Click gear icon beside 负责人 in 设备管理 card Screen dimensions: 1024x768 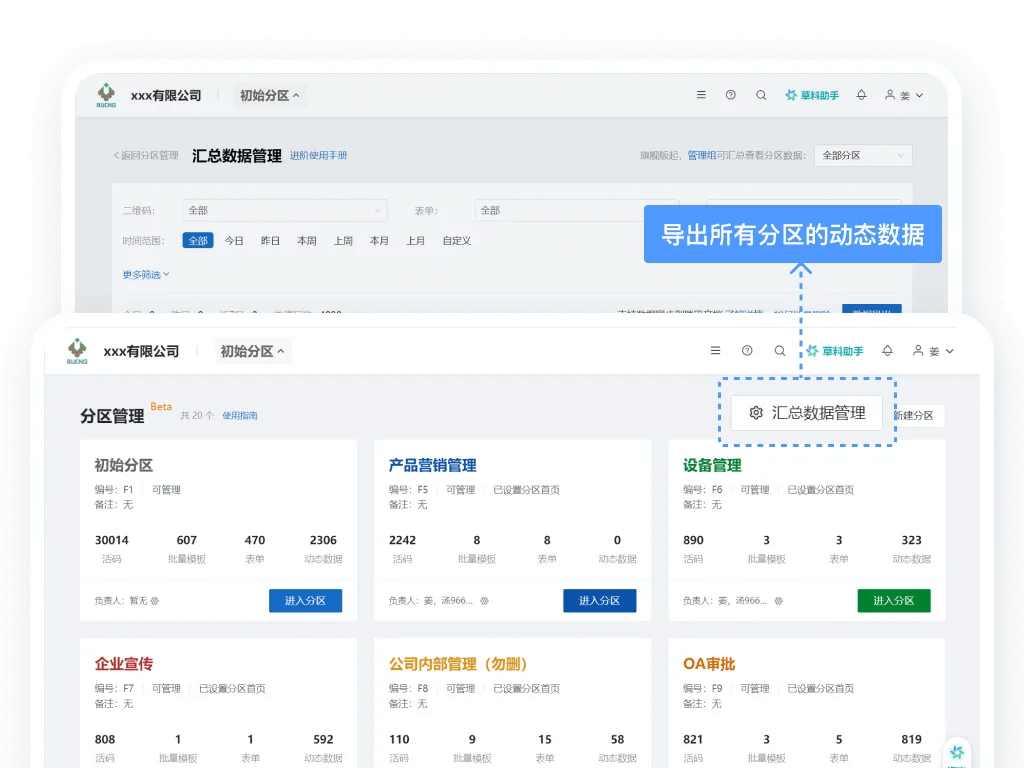[778, 601]
